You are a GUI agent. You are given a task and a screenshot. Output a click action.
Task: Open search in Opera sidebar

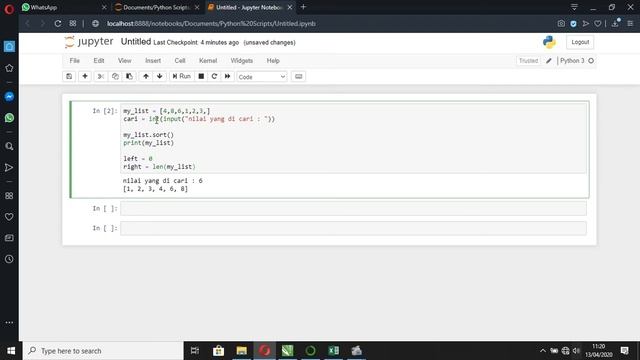[9, 146]
